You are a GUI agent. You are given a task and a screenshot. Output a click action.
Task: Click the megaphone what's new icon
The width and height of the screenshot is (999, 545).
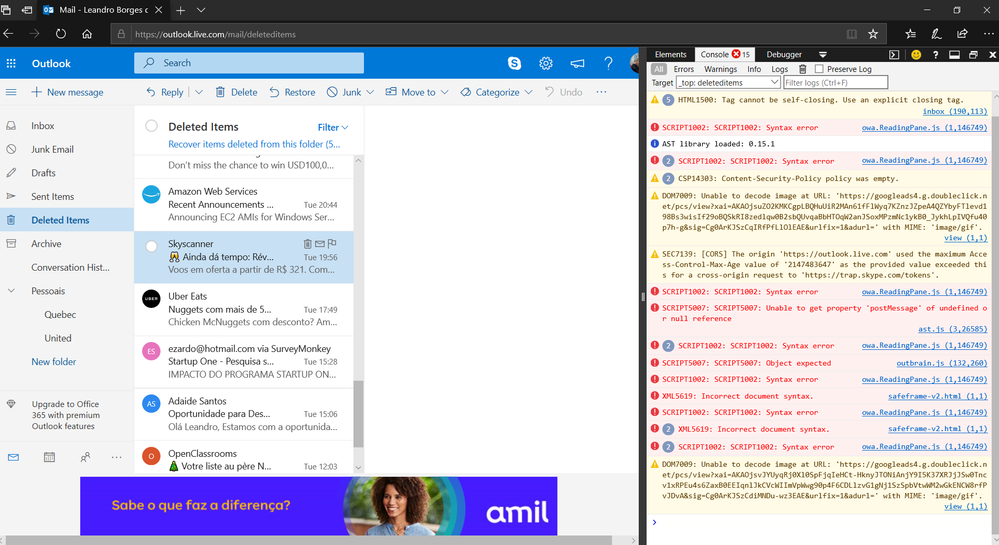click(577, 63)
